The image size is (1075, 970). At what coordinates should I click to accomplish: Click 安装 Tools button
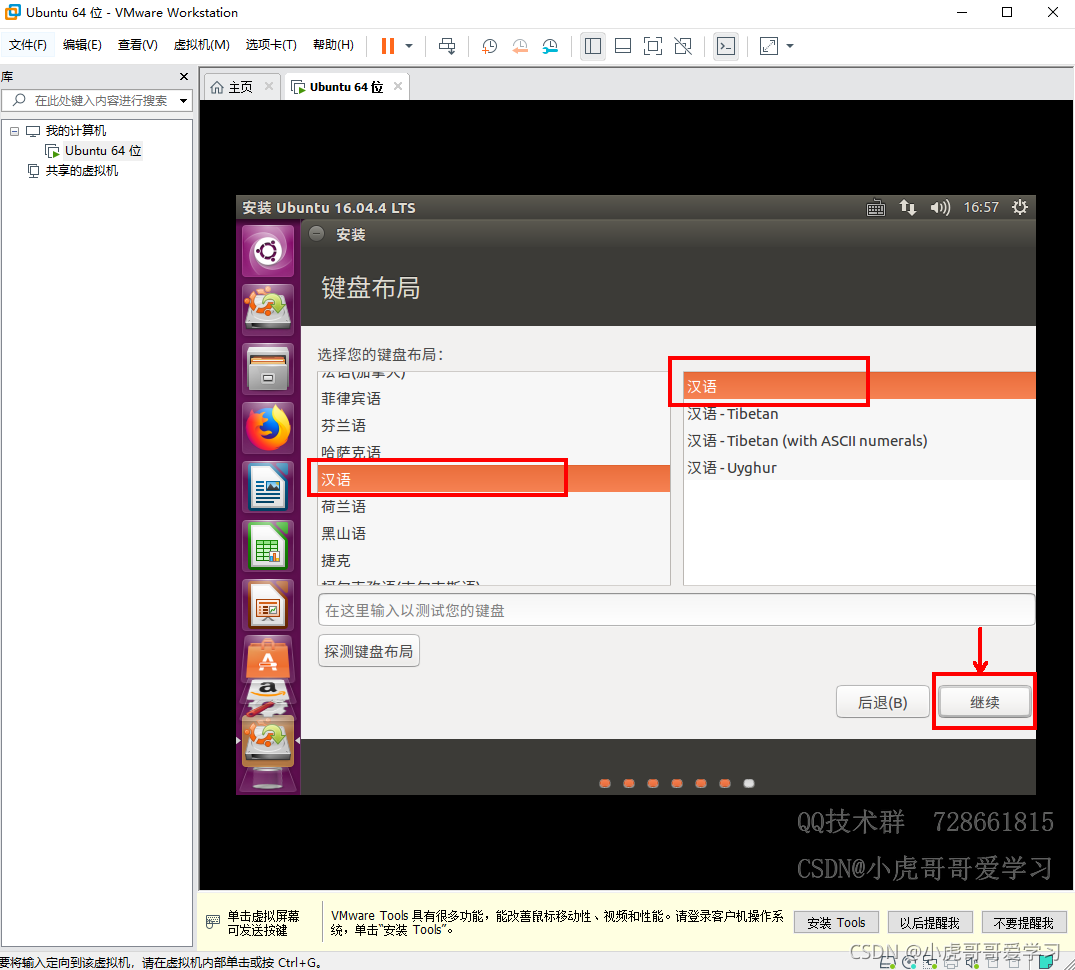point(836,923)
